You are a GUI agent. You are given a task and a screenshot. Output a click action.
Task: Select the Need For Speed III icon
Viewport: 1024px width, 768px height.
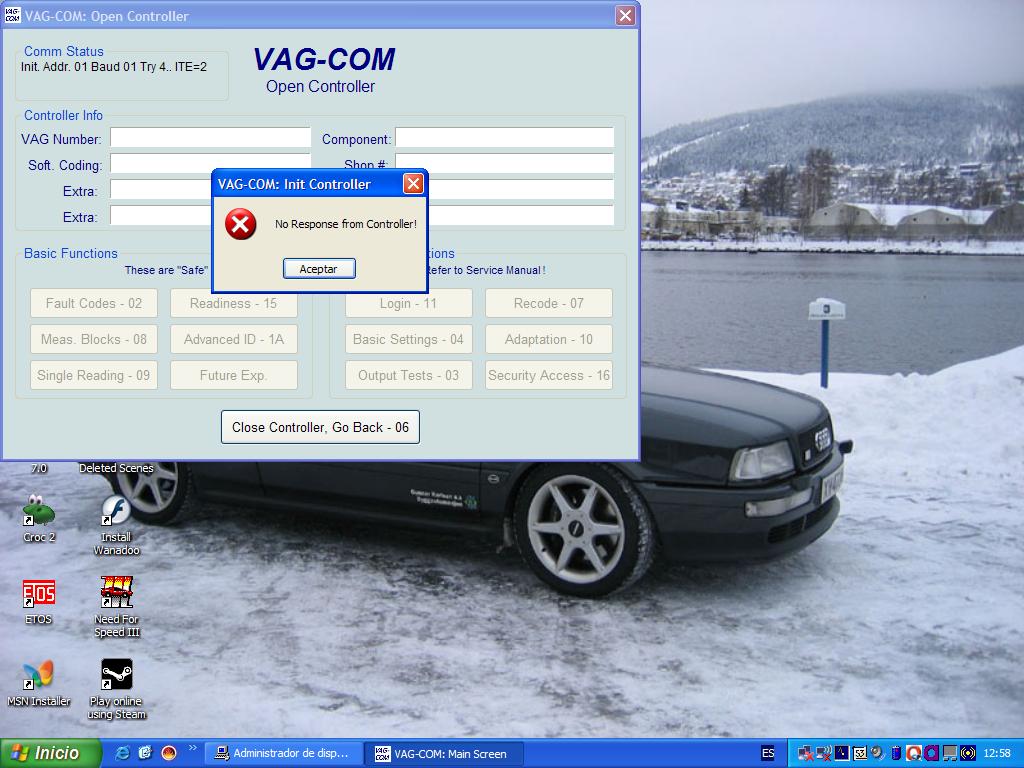coord(116,607)
